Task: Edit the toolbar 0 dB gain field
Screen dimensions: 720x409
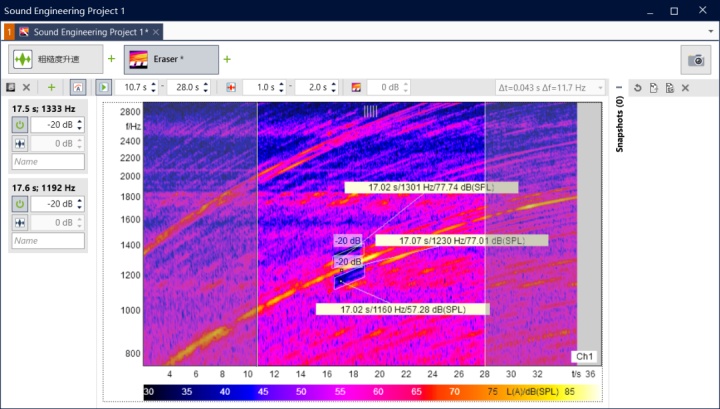Action: pyautogui.click(x=384, y=87)
